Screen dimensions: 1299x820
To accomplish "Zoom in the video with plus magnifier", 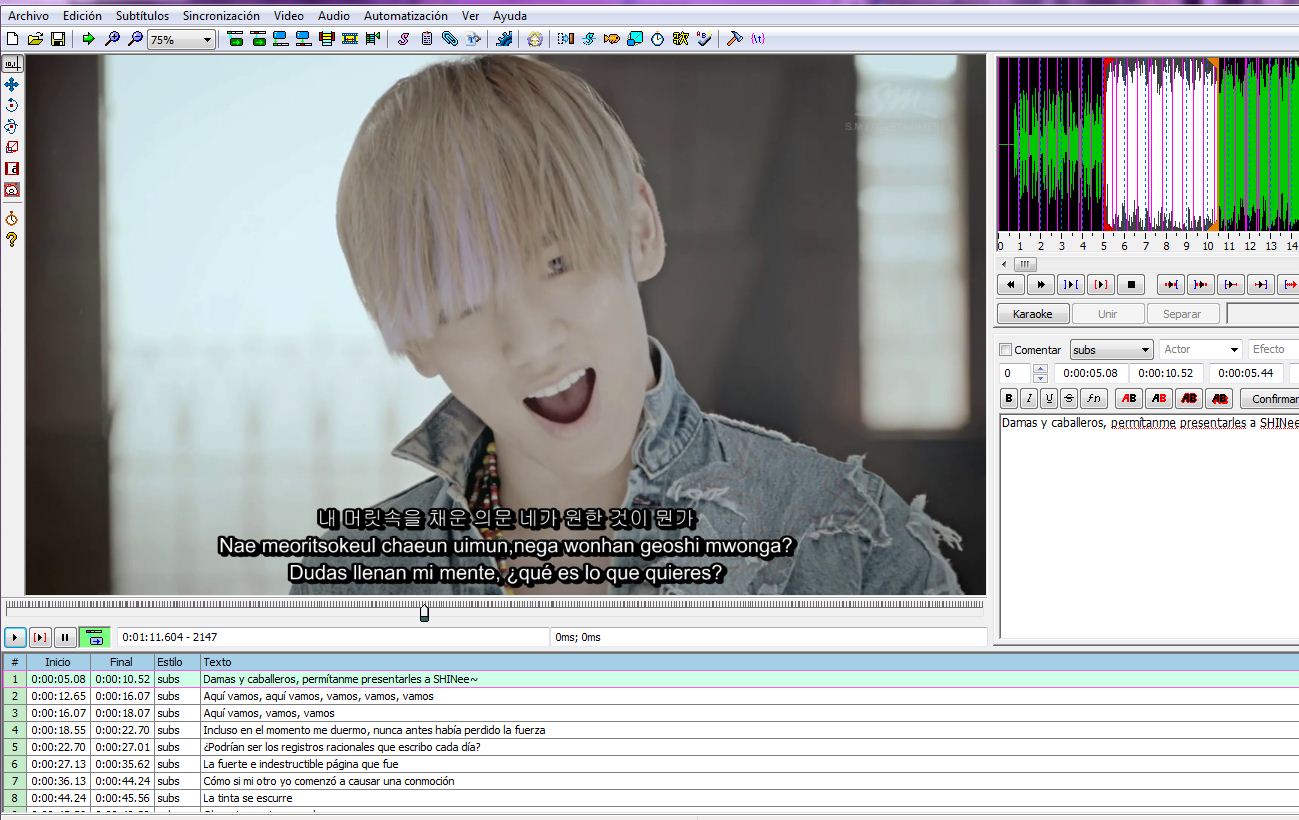I will coord(112,39).
